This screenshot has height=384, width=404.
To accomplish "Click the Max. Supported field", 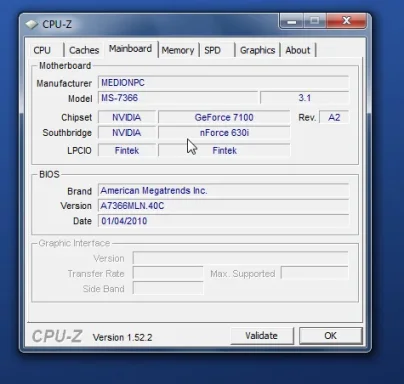I will pos(314,273).
